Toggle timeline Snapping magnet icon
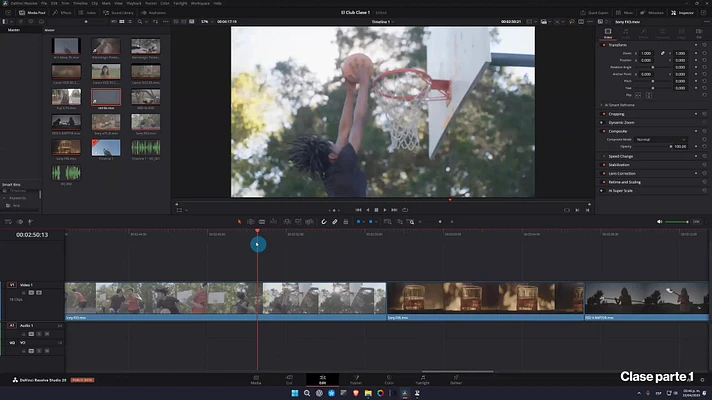This screenshot has height=400, width=712. coord(324,222)
